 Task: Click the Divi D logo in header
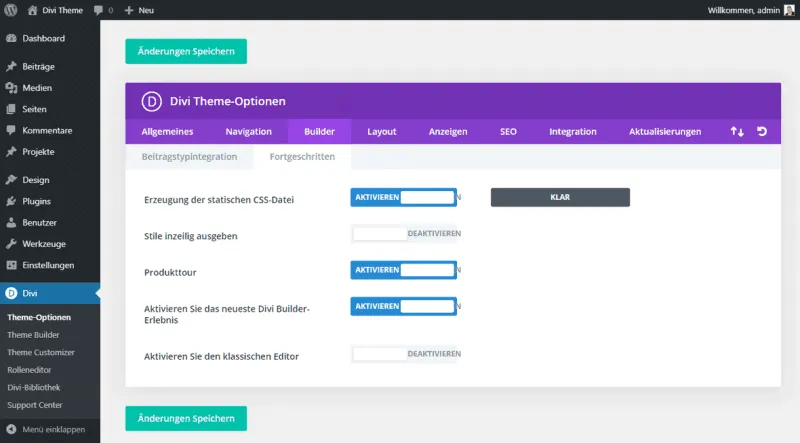click(x=152, y=101)
